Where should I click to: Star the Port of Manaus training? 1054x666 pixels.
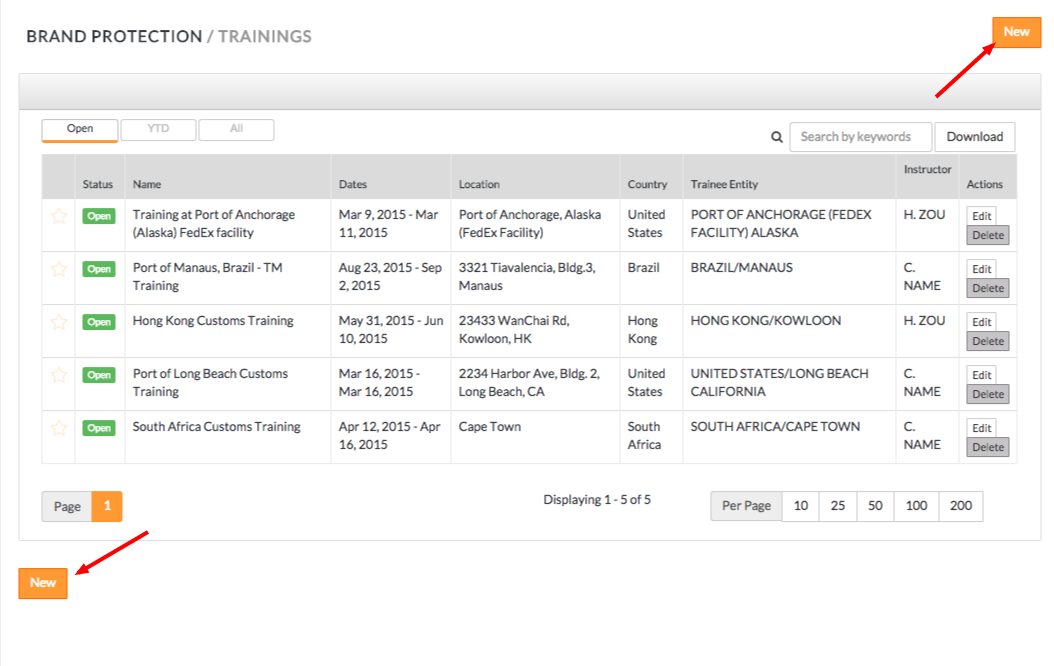point(59,269)
